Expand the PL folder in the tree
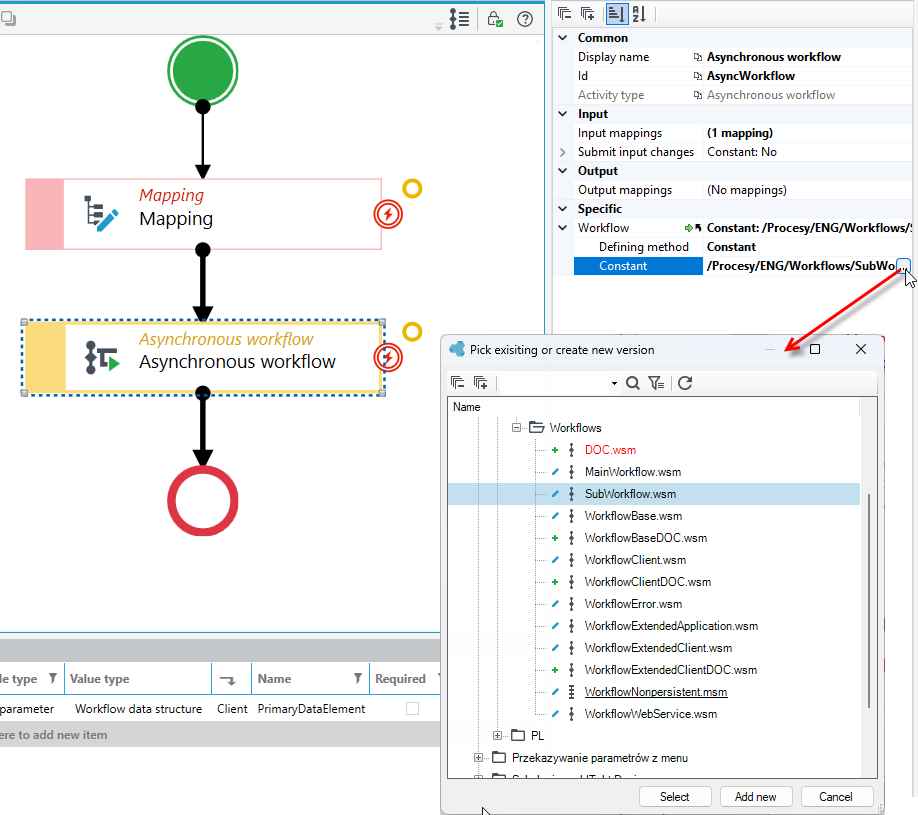This screenshot has height=815, width=918. point(497,735)
